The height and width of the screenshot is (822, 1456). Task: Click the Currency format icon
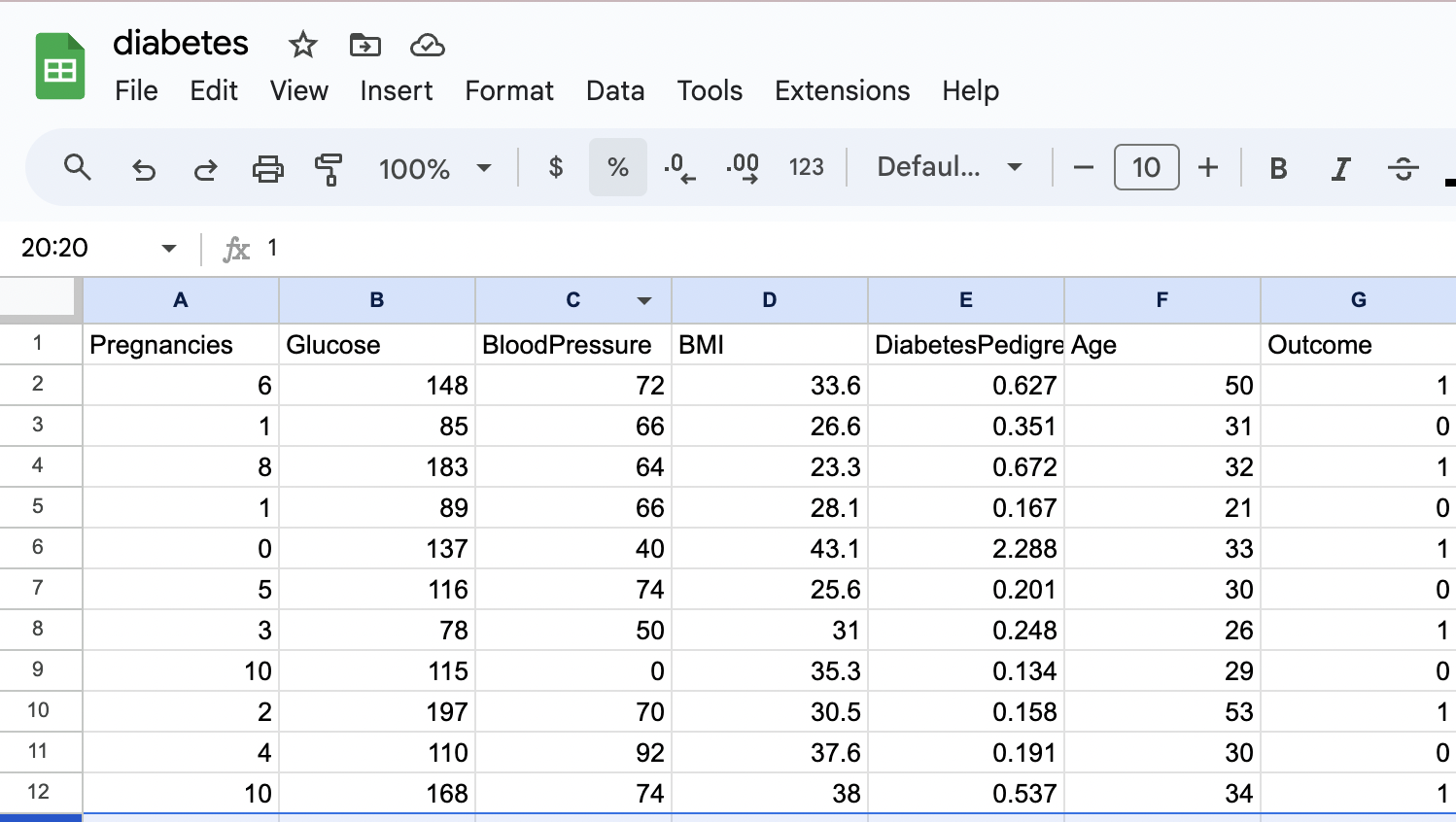tap(554, 167)
